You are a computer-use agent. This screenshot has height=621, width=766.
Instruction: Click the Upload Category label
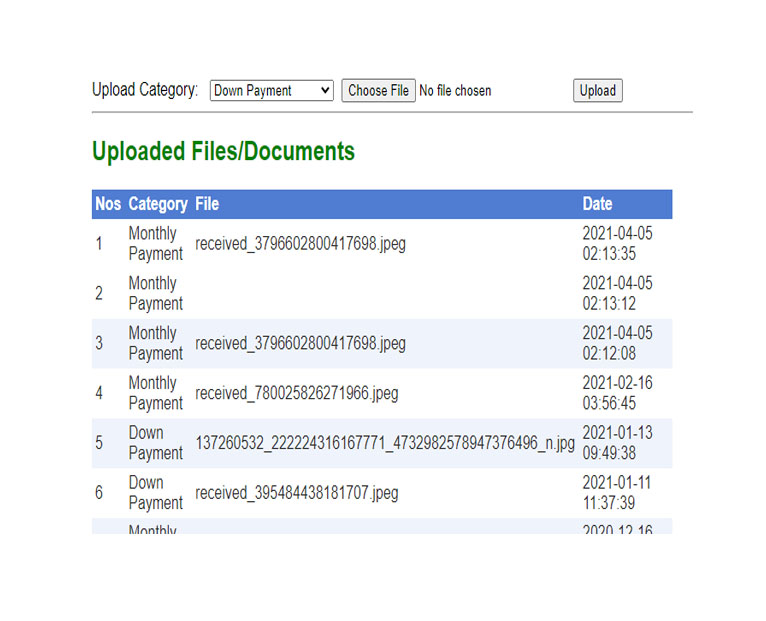(x=145, y=90)
